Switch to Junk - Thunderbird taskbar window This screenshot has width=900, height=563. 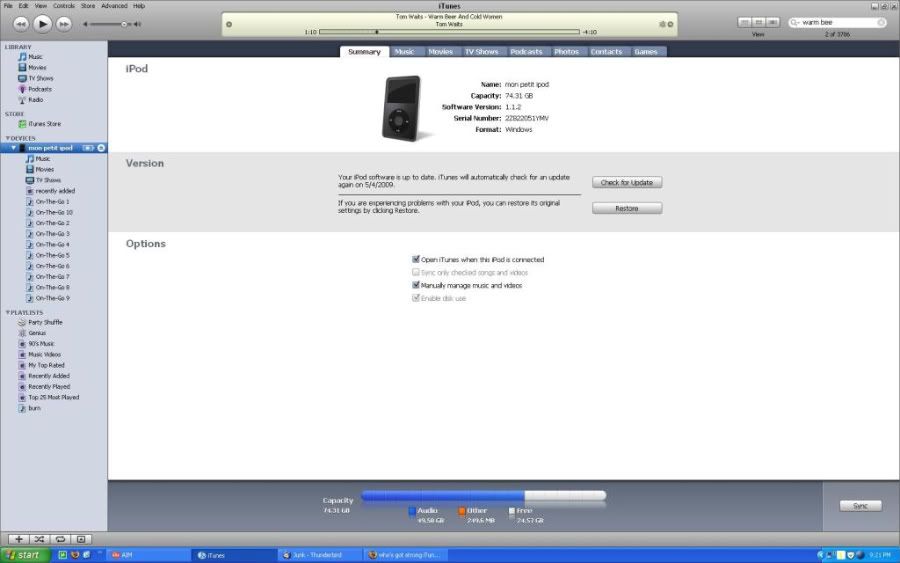[319, 555]
